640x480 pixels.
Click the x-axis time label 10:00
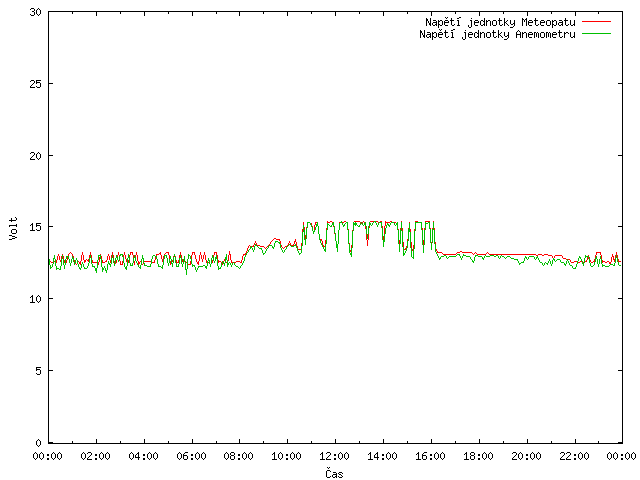(x=287, y=456)
